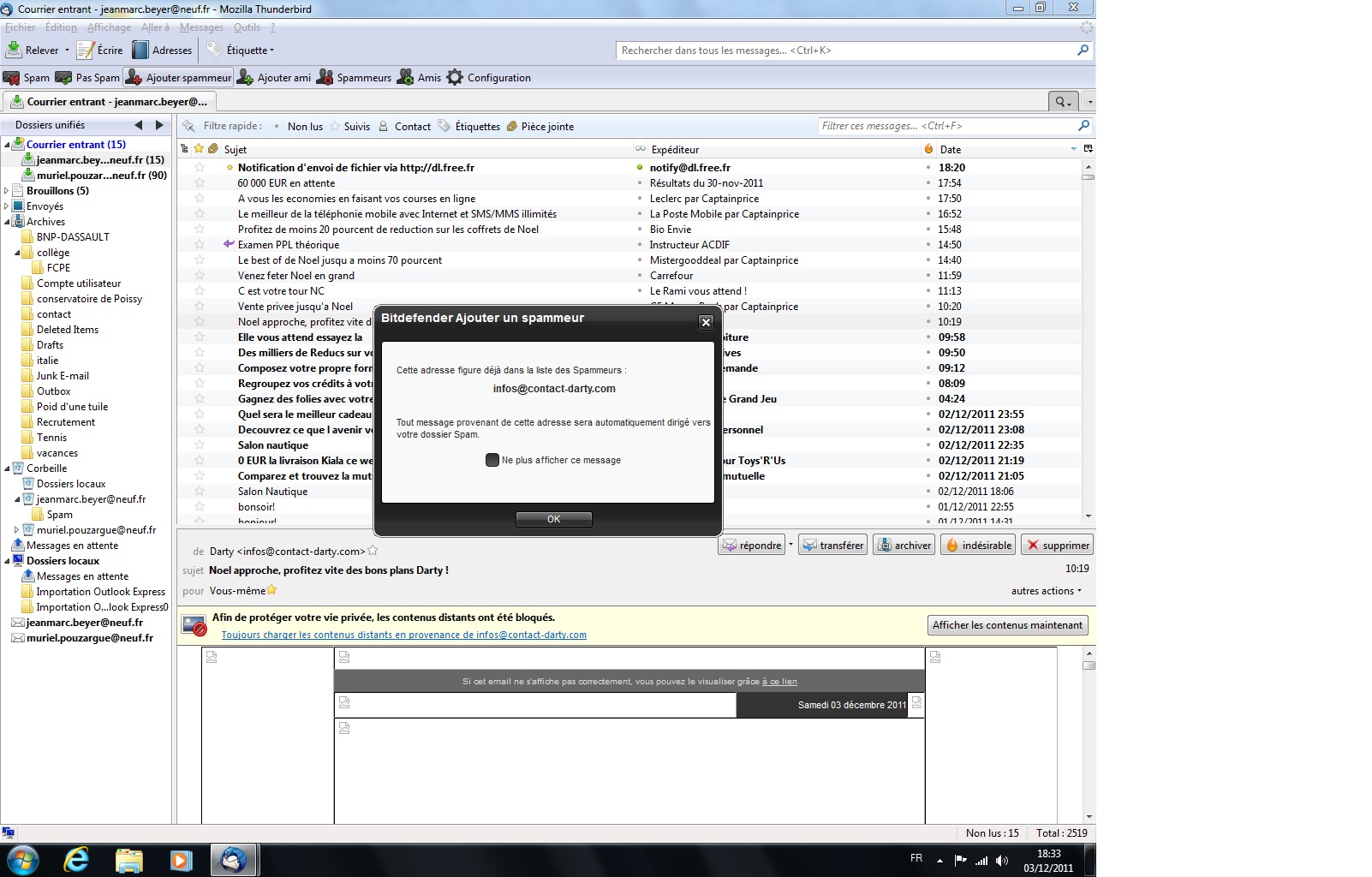
Task: Click the Relever mail button
Action: [x=33, y=51]
